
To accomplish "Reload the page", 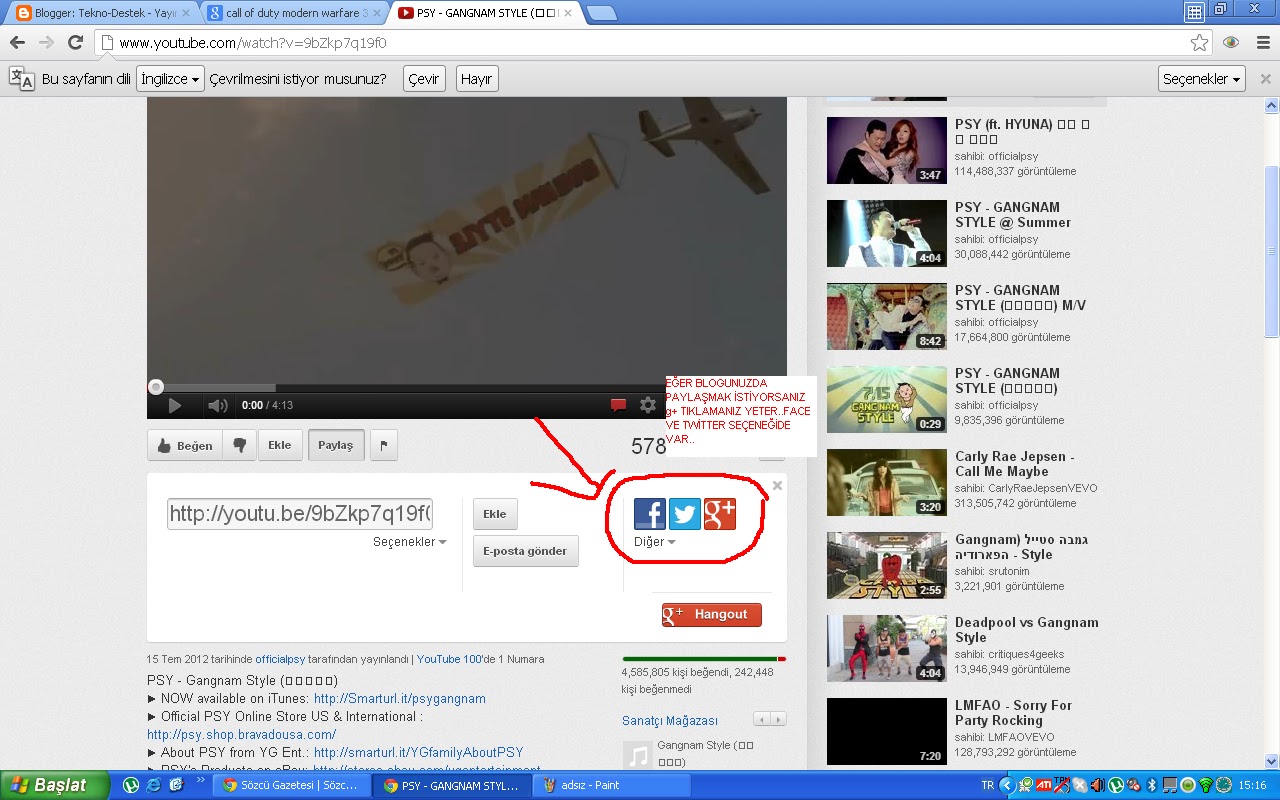I will click(75, 43).
